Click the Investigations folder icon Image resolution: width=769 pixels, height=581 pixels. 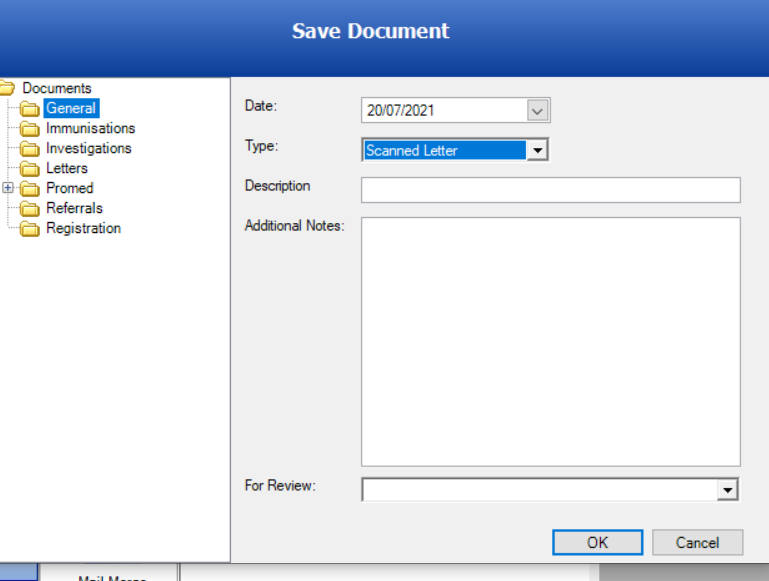pos(30,148)
